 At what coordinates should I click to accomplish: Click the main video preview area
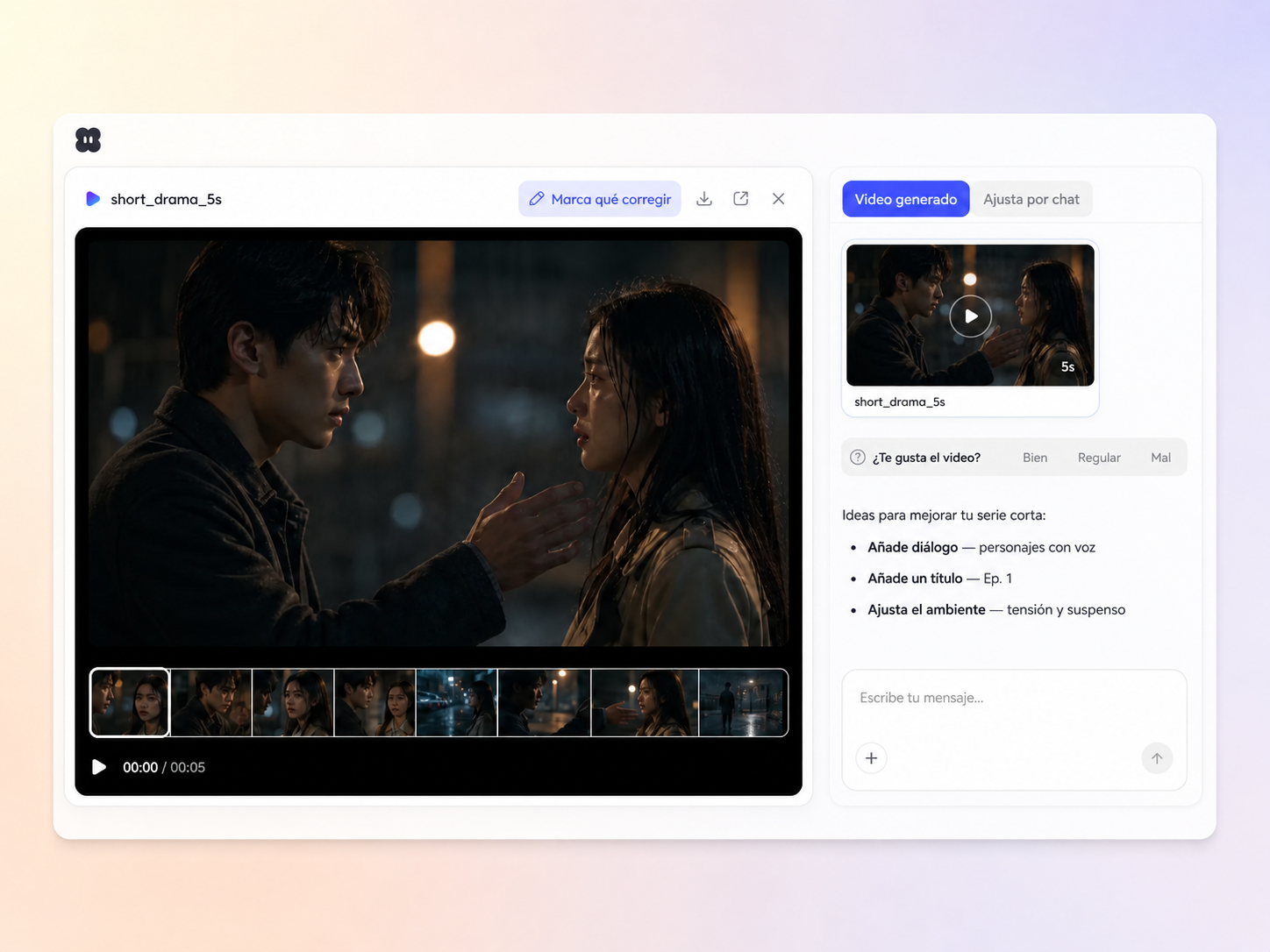pos(439,444)
